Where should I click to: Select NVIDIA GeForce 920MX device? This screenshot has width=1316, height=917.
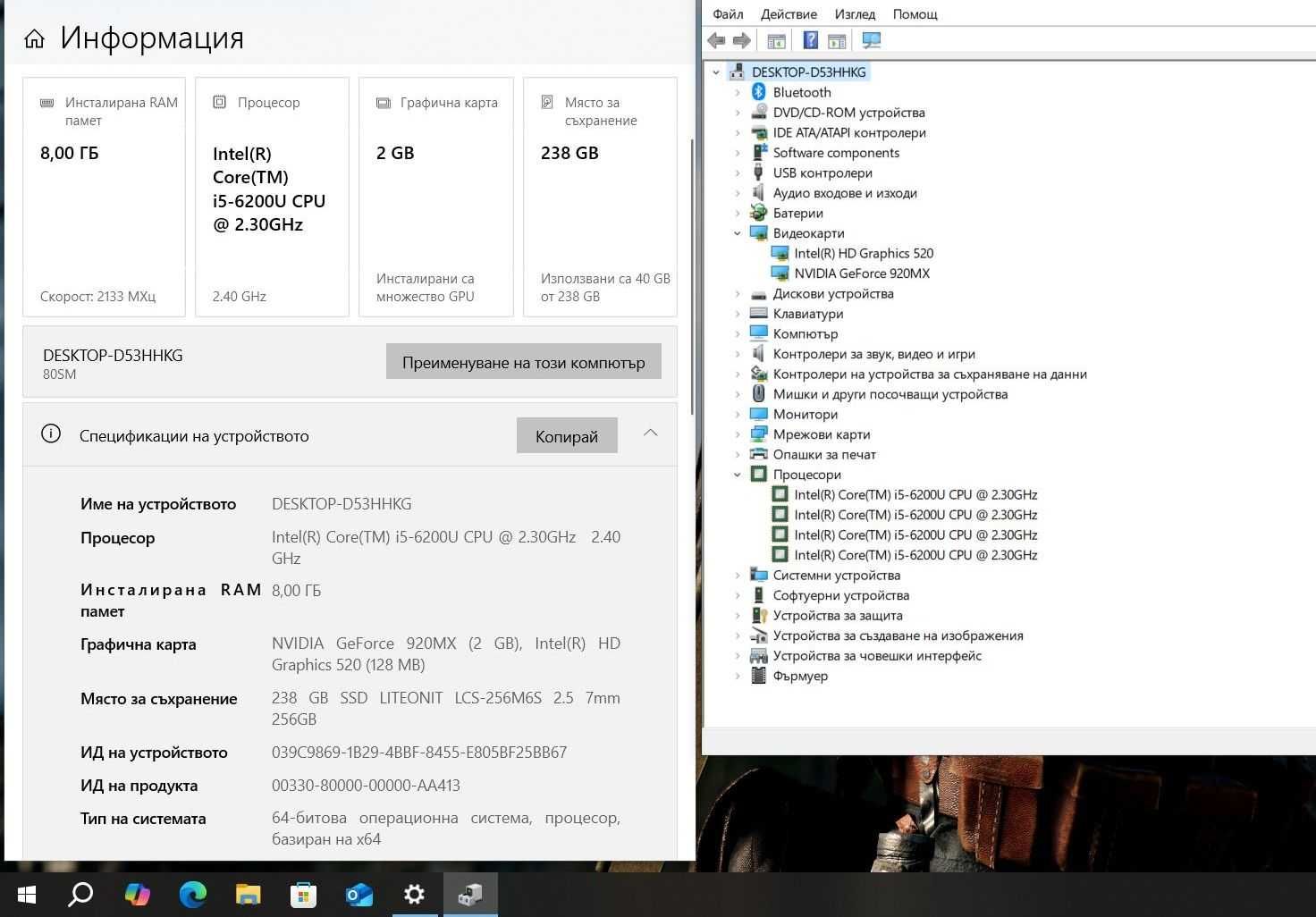862,273
